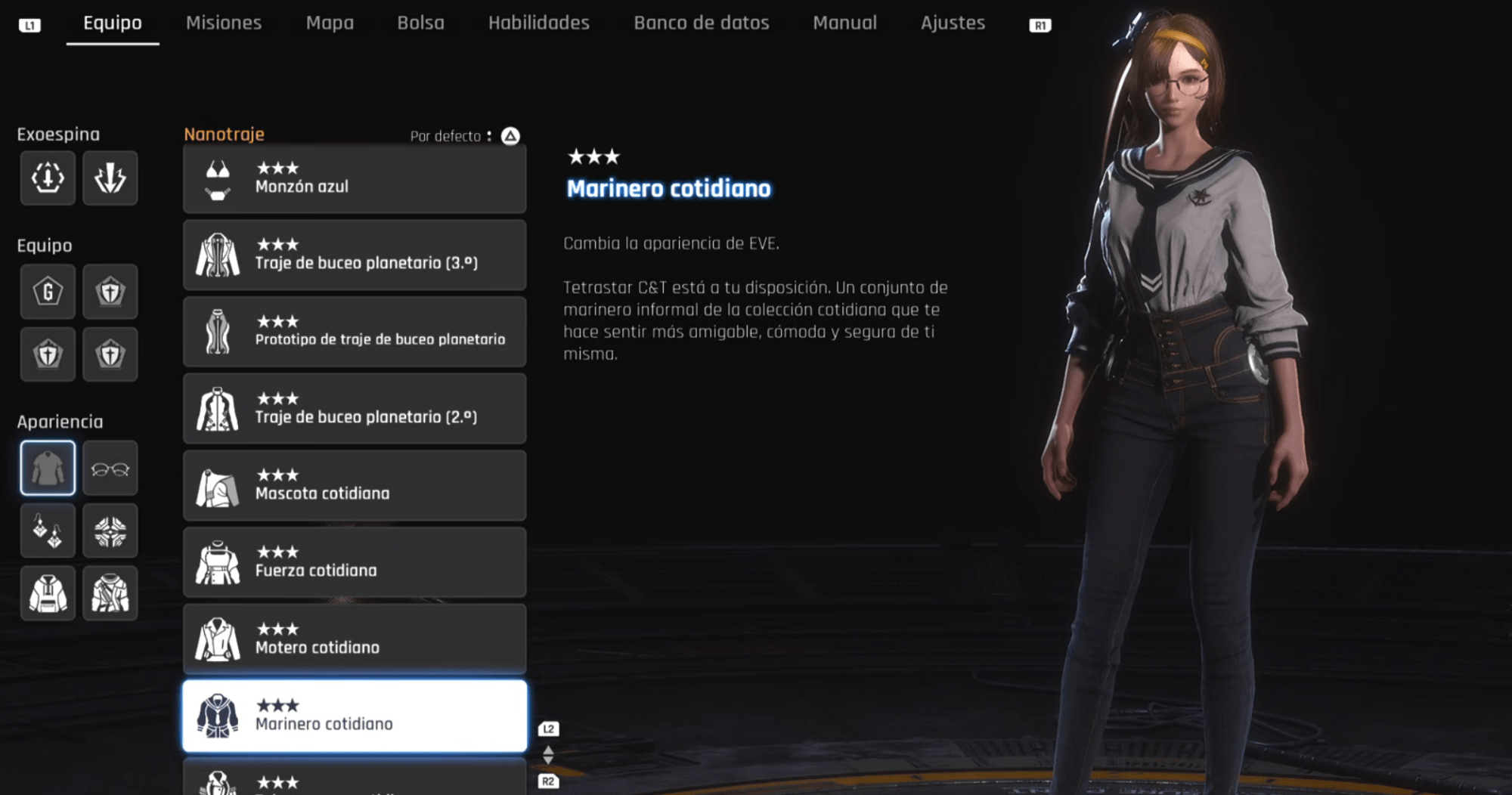The image size is (1512, 795).
Task: Open the Habilidades tab
Action: [x=539, y=23]
